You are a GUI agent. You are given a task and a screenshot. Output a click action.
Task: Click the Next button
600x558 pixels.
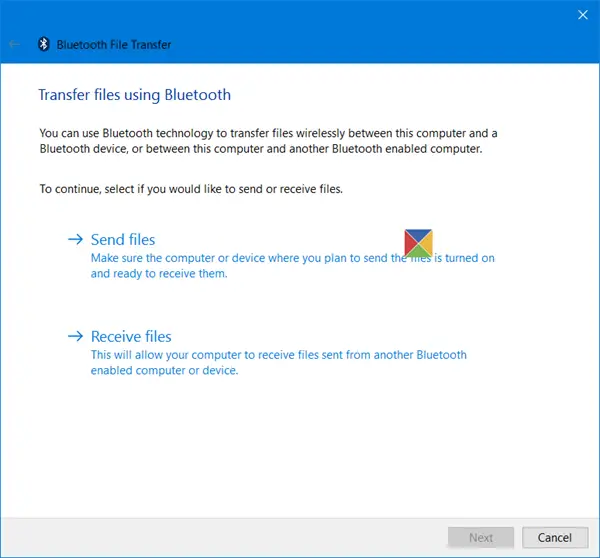tap(481, 538)
